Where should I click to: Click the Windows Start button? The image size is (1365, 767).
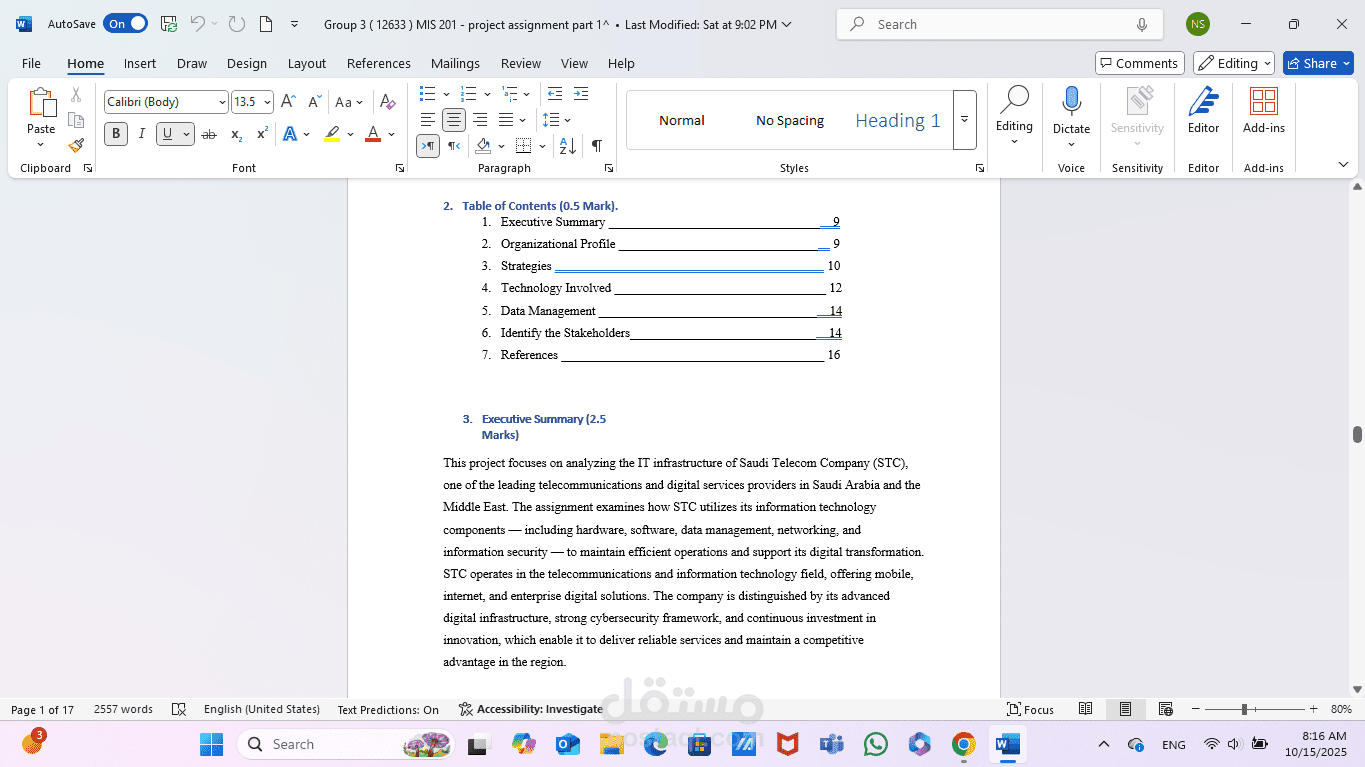click(211, 744)
